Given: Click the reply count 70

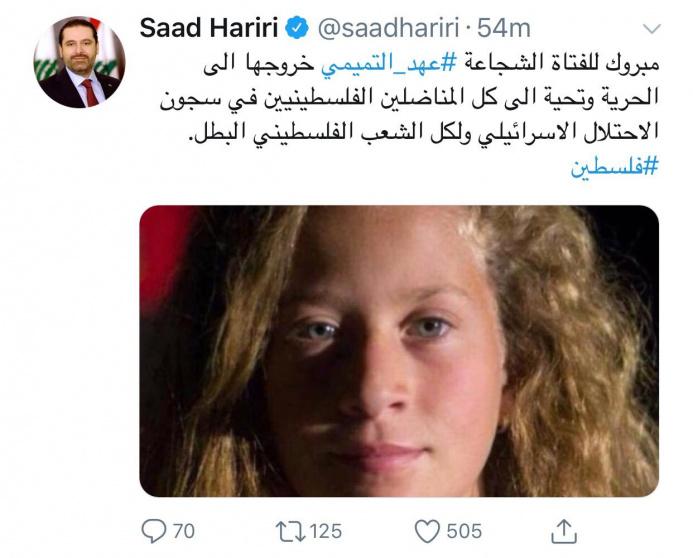Looking at the screenshot, I should coord(184,531).
